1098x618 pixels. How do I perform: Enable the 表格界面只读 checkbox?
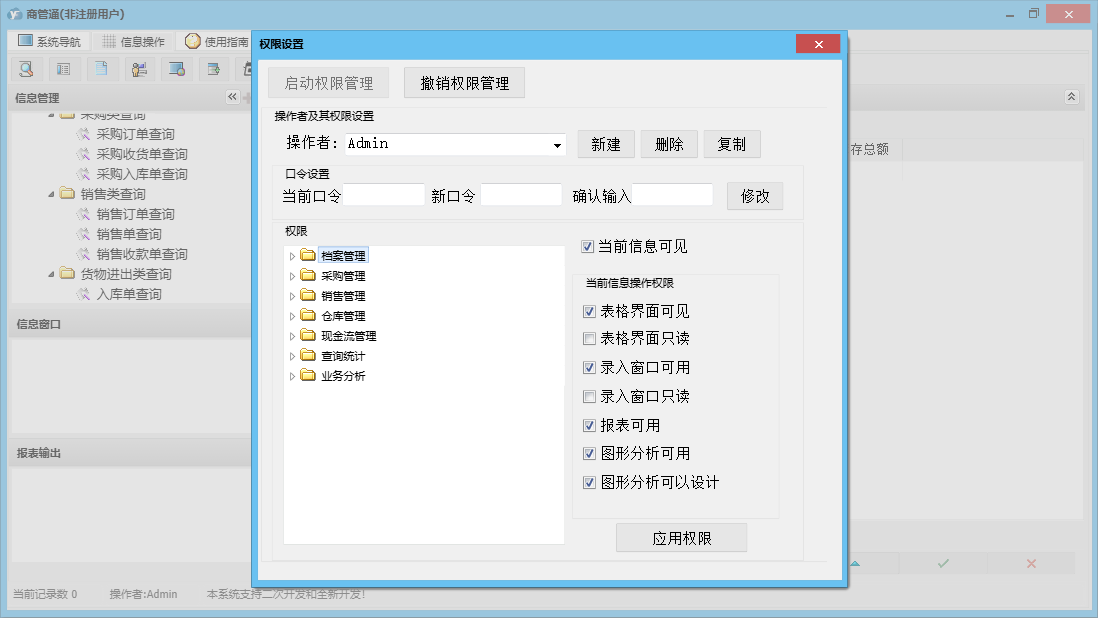point(590,339)
